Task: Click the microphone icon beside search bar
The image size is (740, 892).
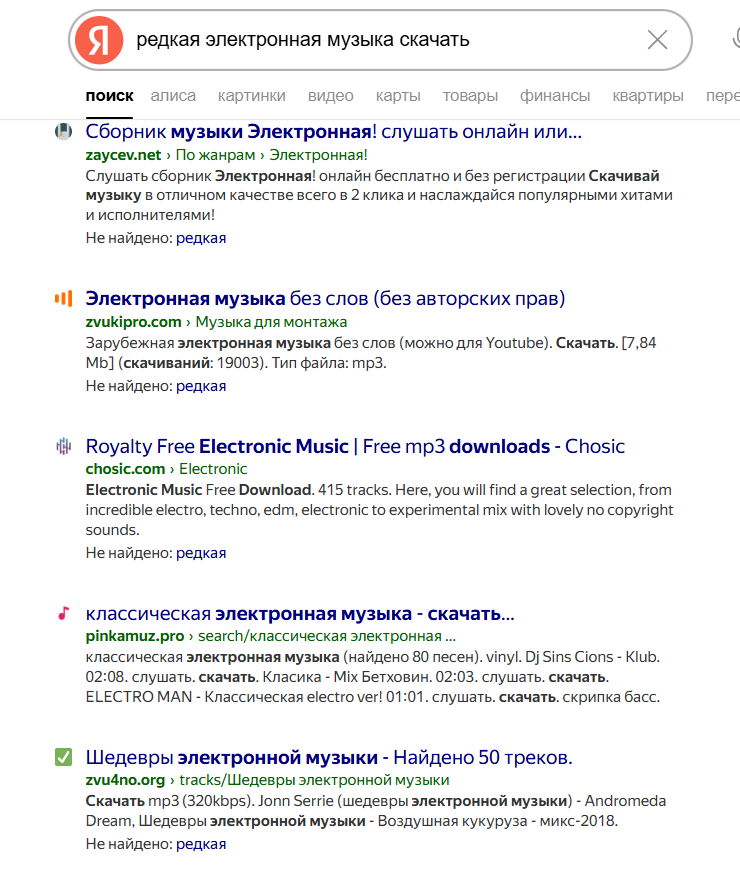Action: (x=735, y=40)
